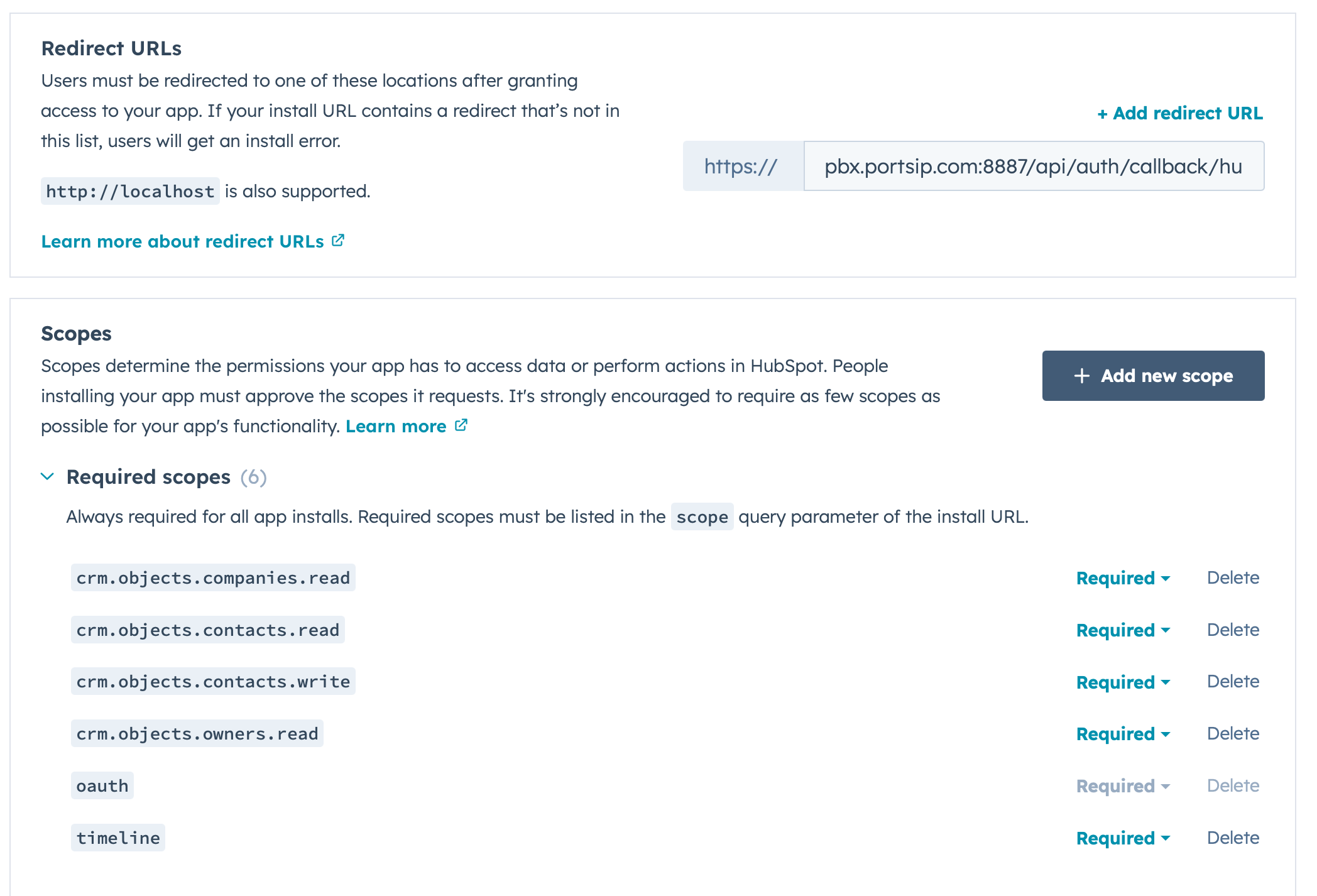
Task: Open Required dropdown for crm.objects.contacts.read
Action: 1123,630
